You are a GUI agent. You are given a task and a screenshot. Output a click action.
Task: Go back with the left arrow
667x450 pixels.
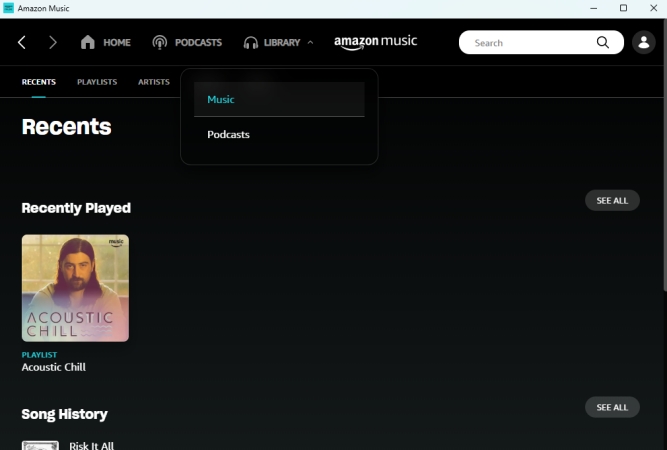[x=22, y=43]
